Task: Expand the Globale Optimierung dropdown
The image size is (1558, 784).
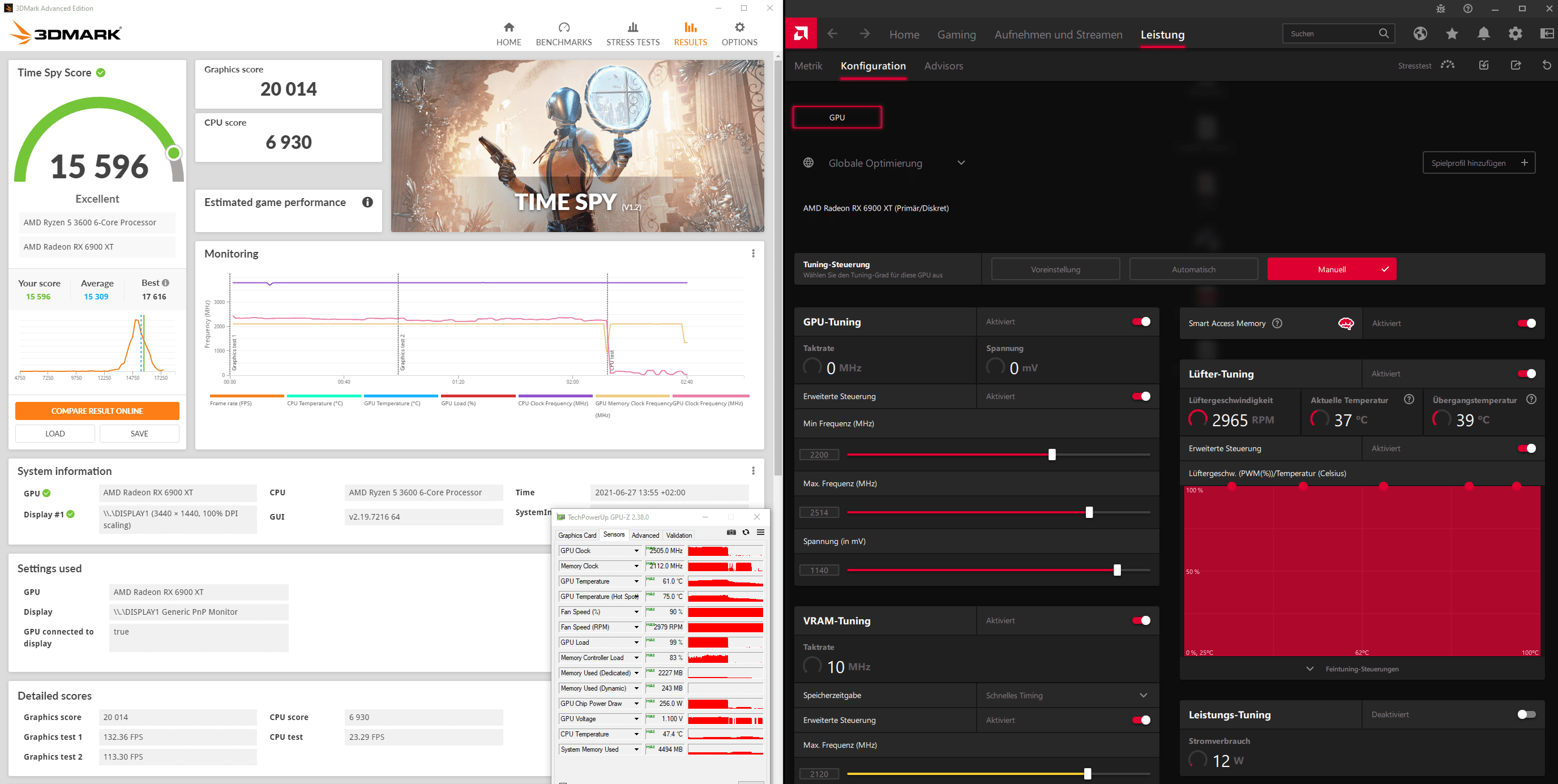Action: 961,162
